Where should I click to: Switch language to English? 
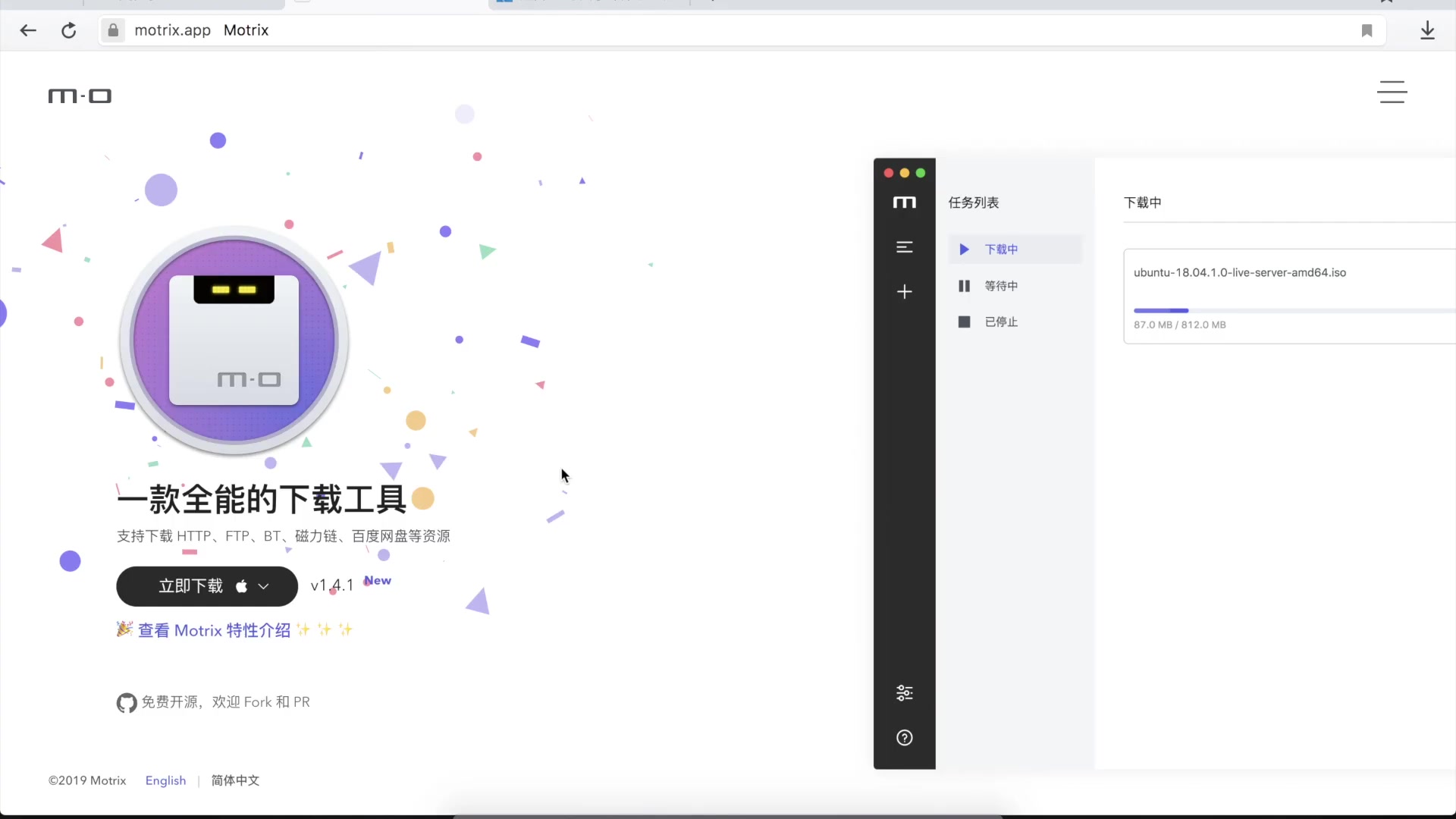click(165, 780)
